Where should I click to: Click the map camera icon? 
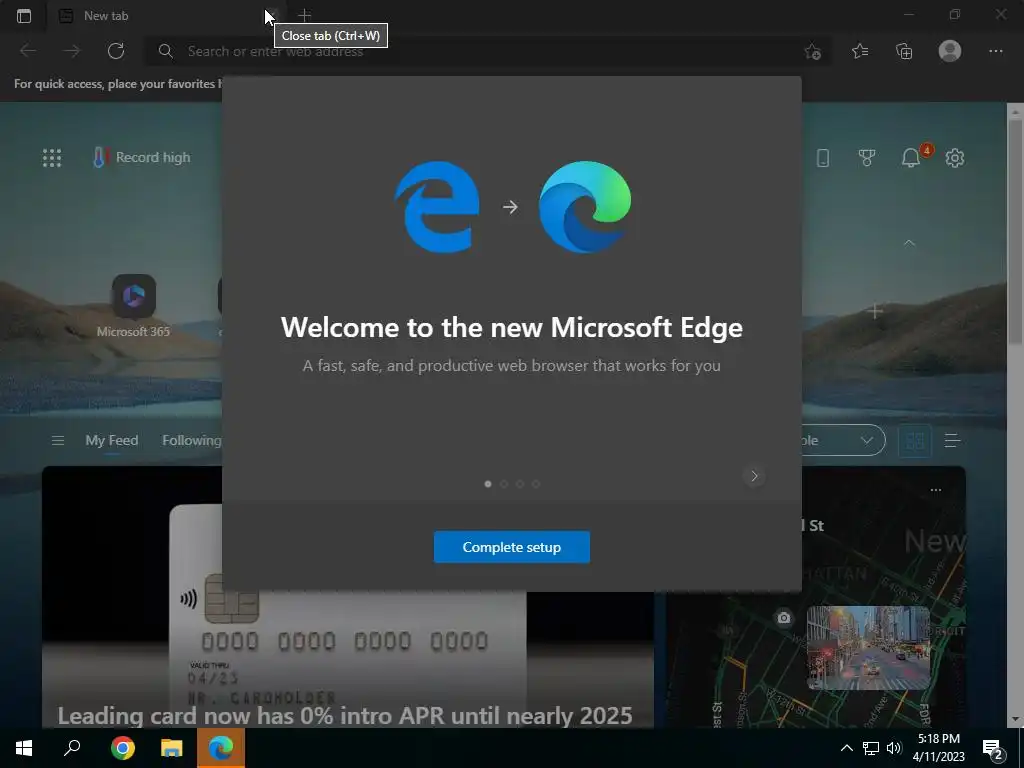[x=784, y=617]
